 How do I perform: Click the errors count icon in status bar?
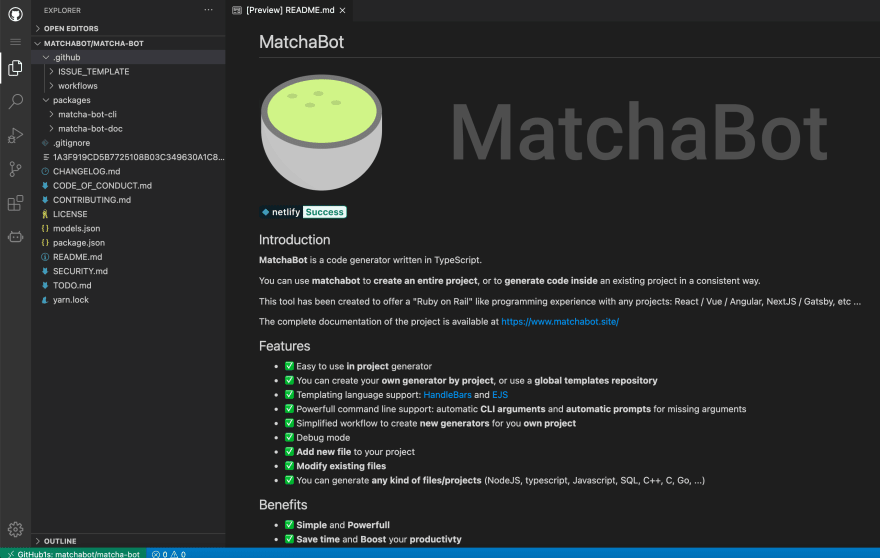point(156,554)
